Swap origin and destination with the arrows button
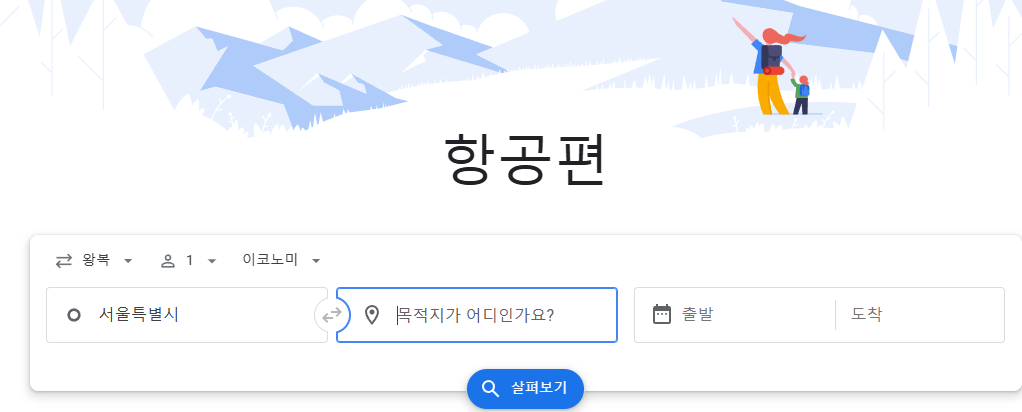 click(x=332, y=316)
